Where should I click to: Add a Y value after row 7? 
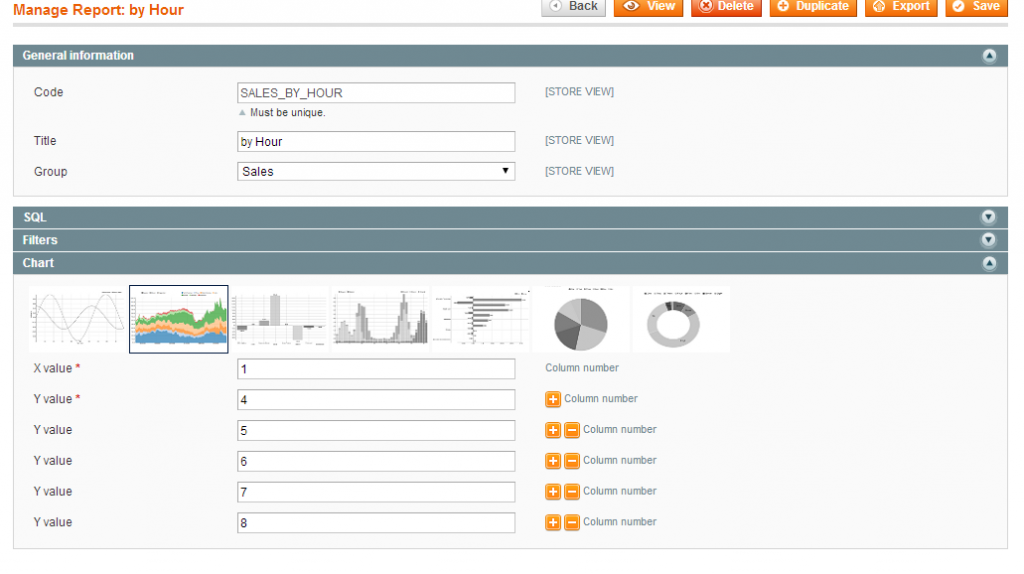(552, 491)
